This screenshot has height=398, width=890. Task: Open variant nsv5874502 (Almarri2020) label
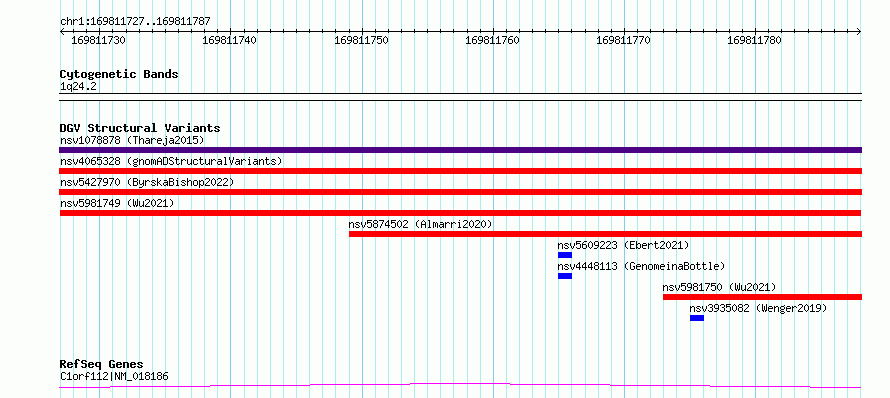(x=421, y=224)
